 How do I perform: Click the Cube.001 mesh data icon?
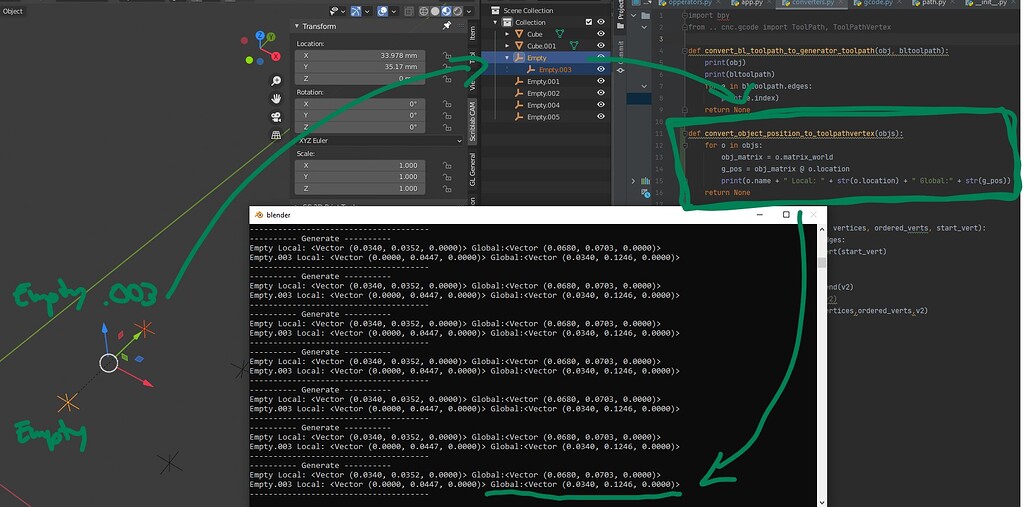click(573, 46)
